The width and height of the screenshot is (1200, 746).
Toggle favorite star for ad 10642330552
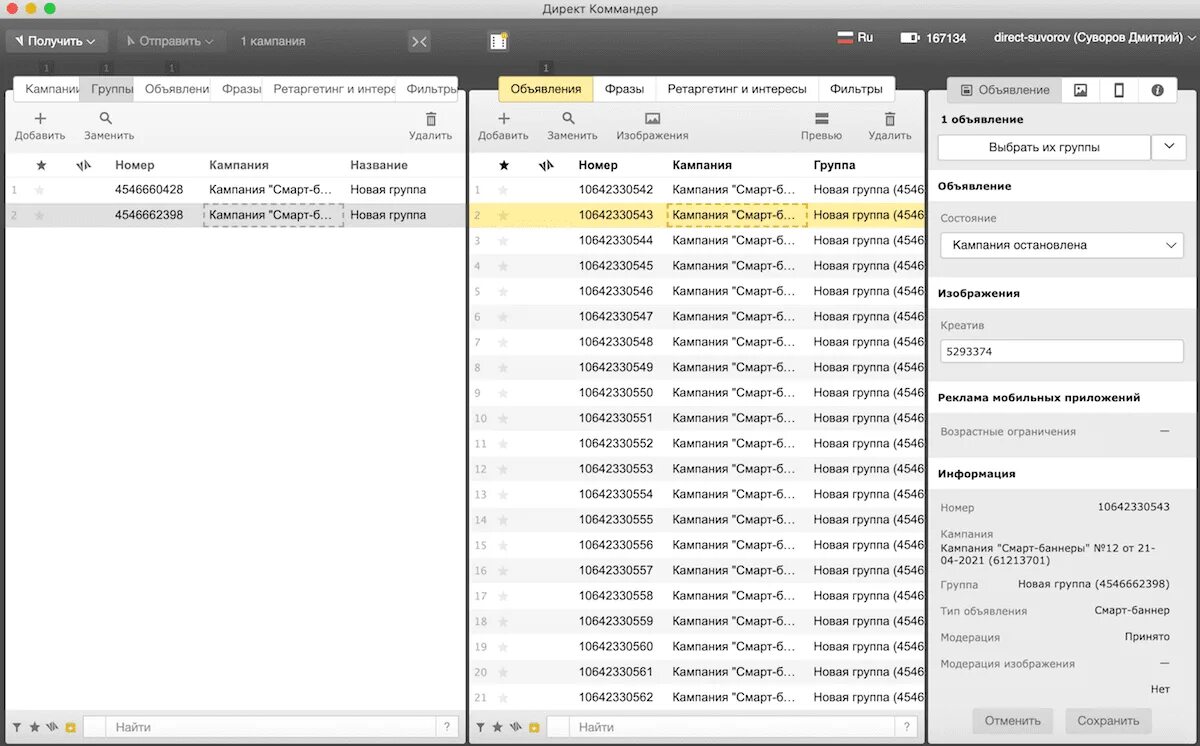click(503, 444)
